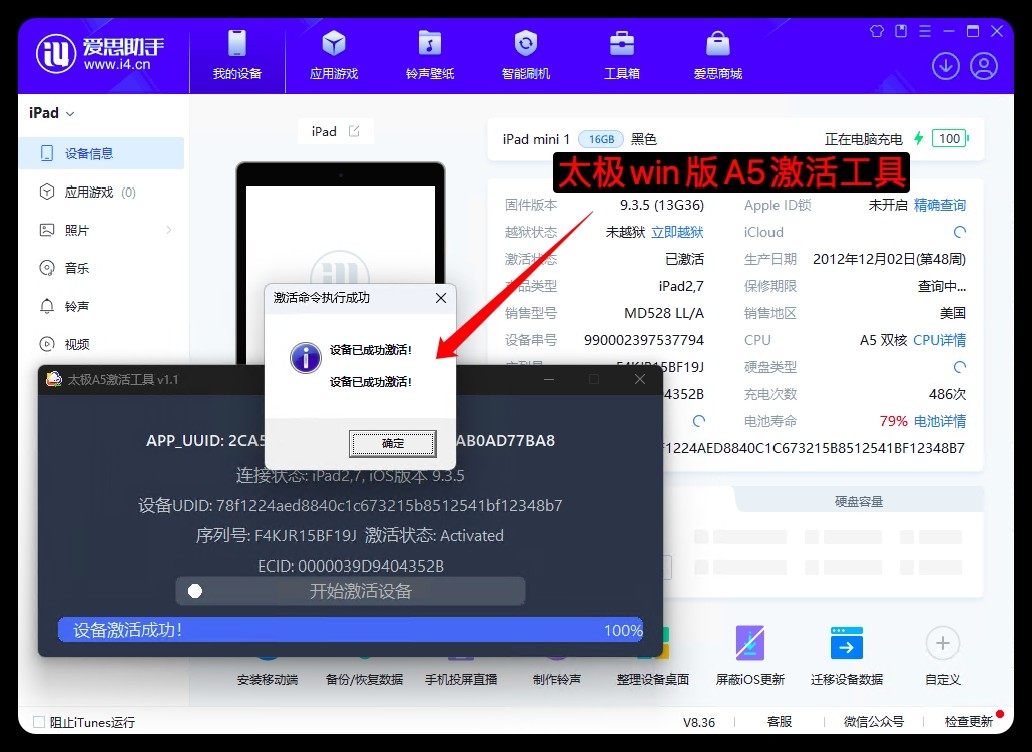The height and width of the screenshot is (752, 1032).
Task: Open the 爱思商城 tab
Action: click(x=718, y=55)
